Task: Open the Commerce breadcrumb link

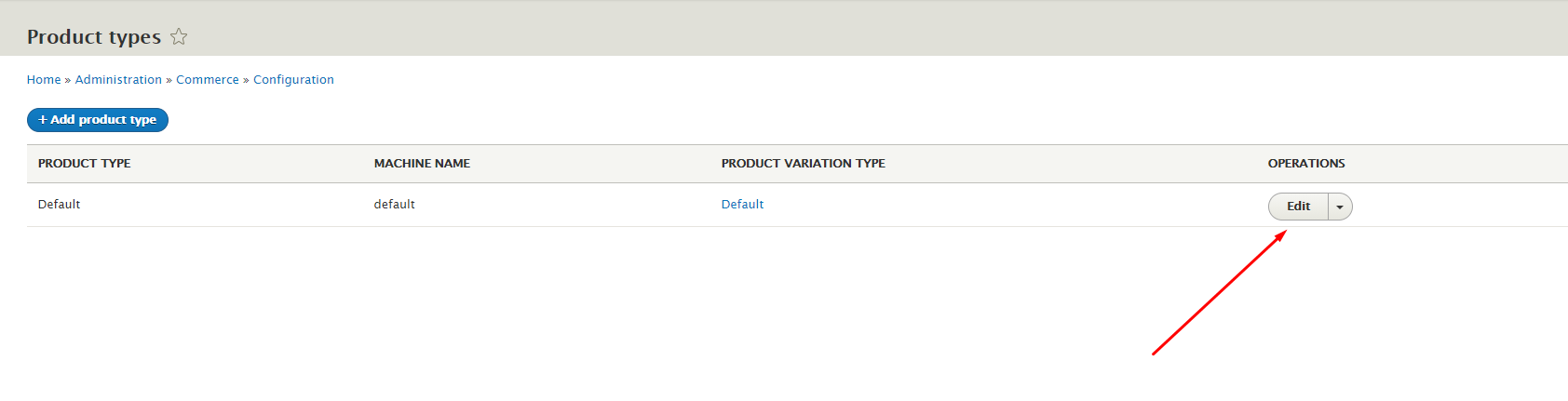Action: 208,80
